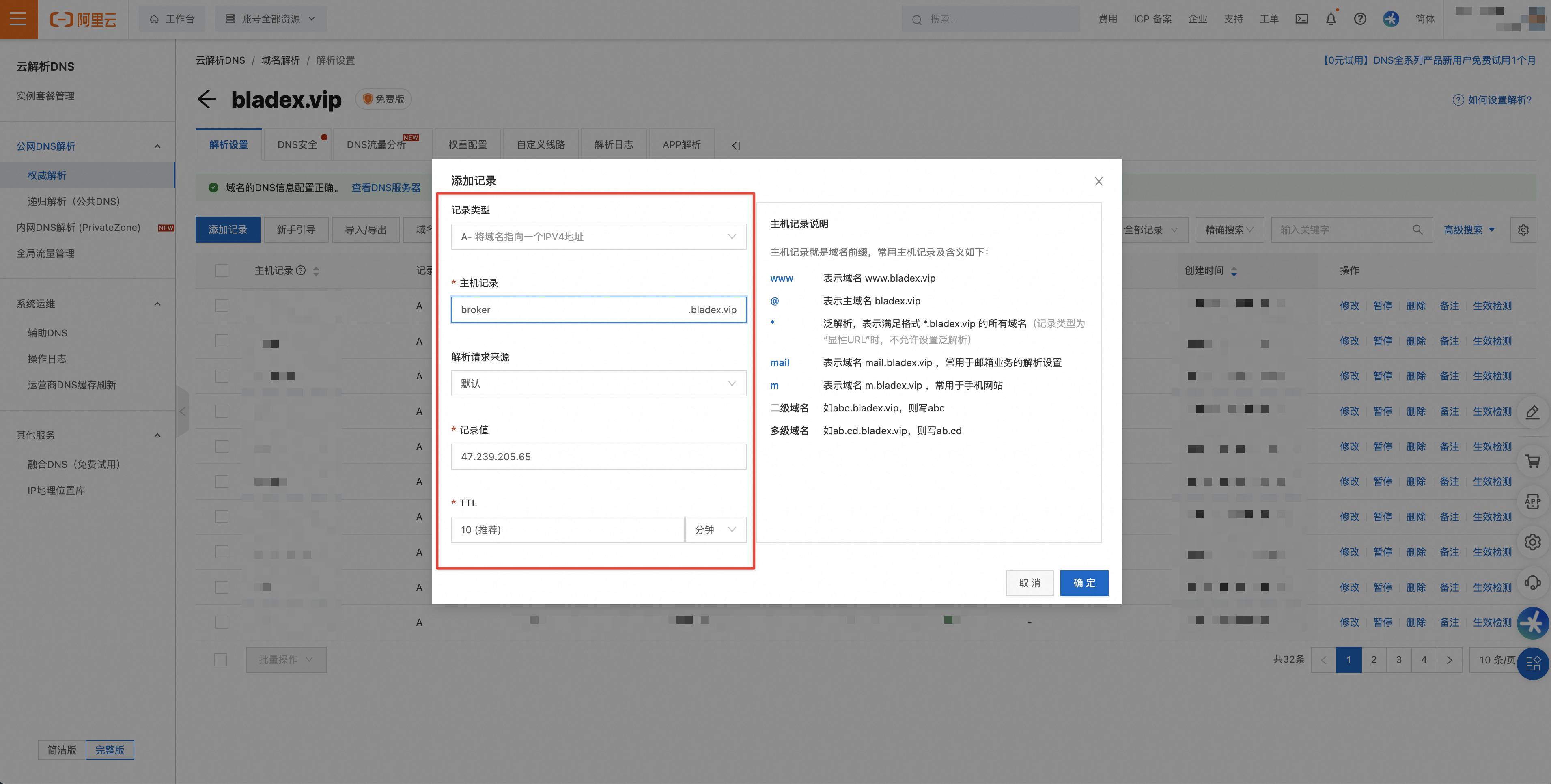Click the 主机记录 broker input field

(x=599, y=310)
